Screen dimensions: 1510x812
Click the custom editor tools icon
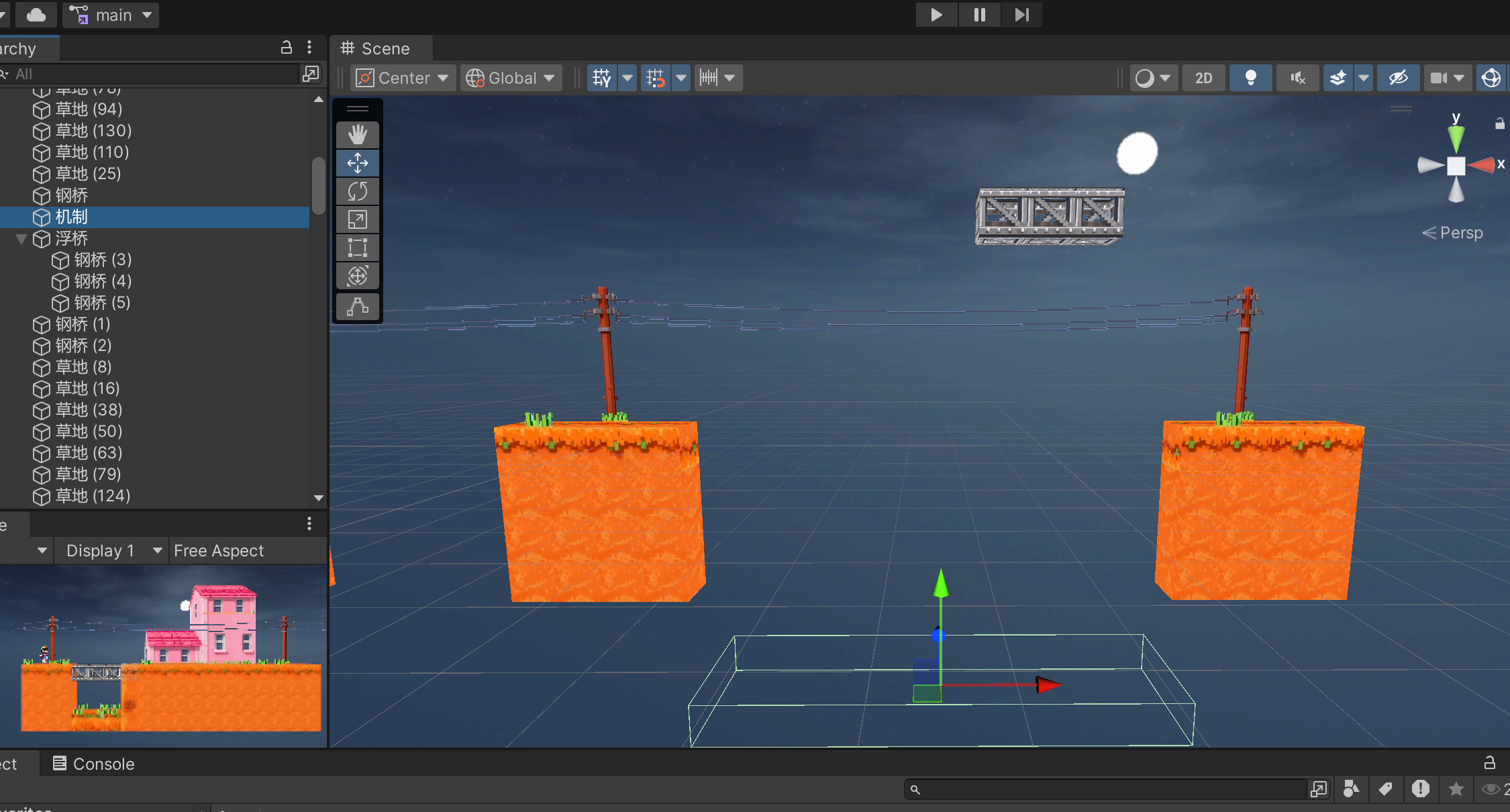[358, 307]
